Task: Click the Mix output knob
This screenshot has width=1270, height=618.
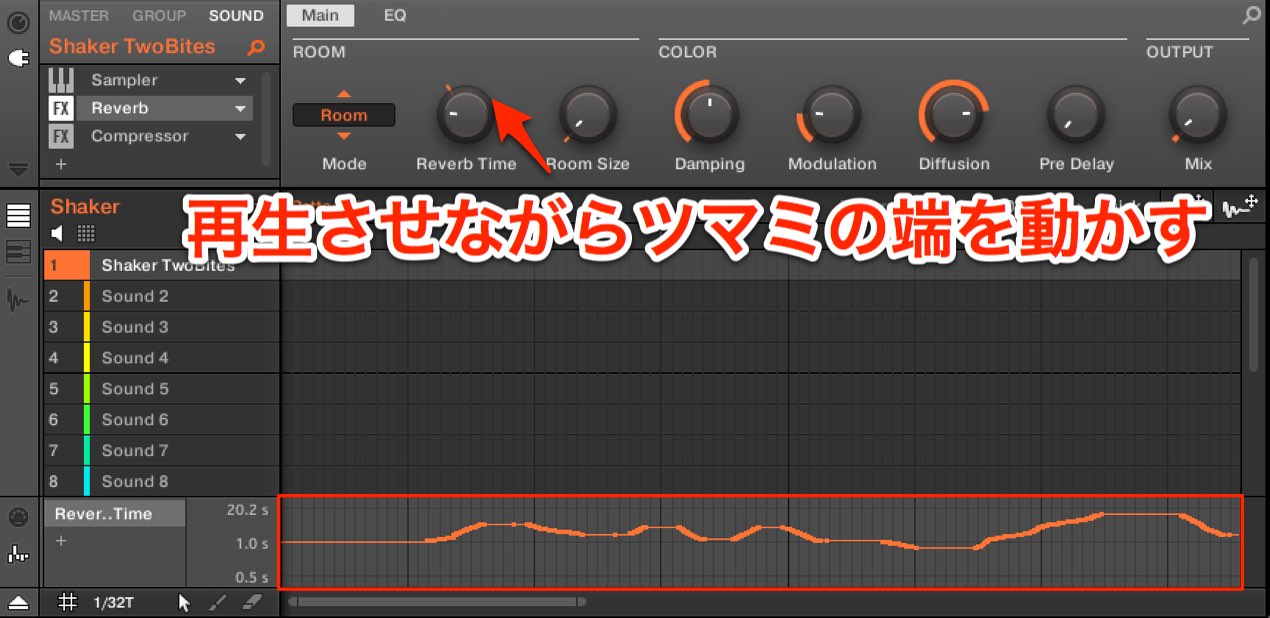Action: pyautogui.click(x=1198, y=114)
